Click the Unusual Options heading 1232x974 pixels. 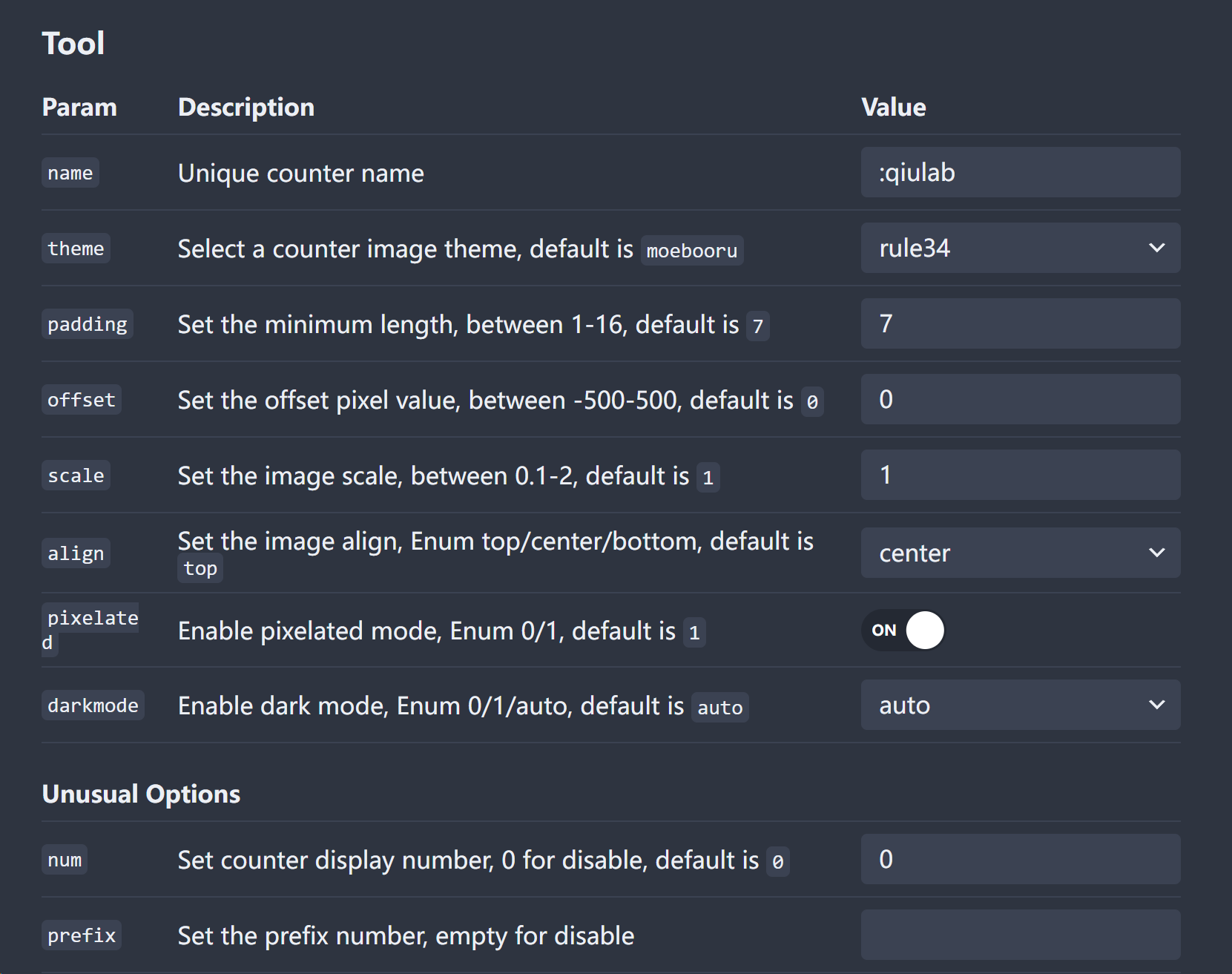pyautogui.click(x=141, y=794)
